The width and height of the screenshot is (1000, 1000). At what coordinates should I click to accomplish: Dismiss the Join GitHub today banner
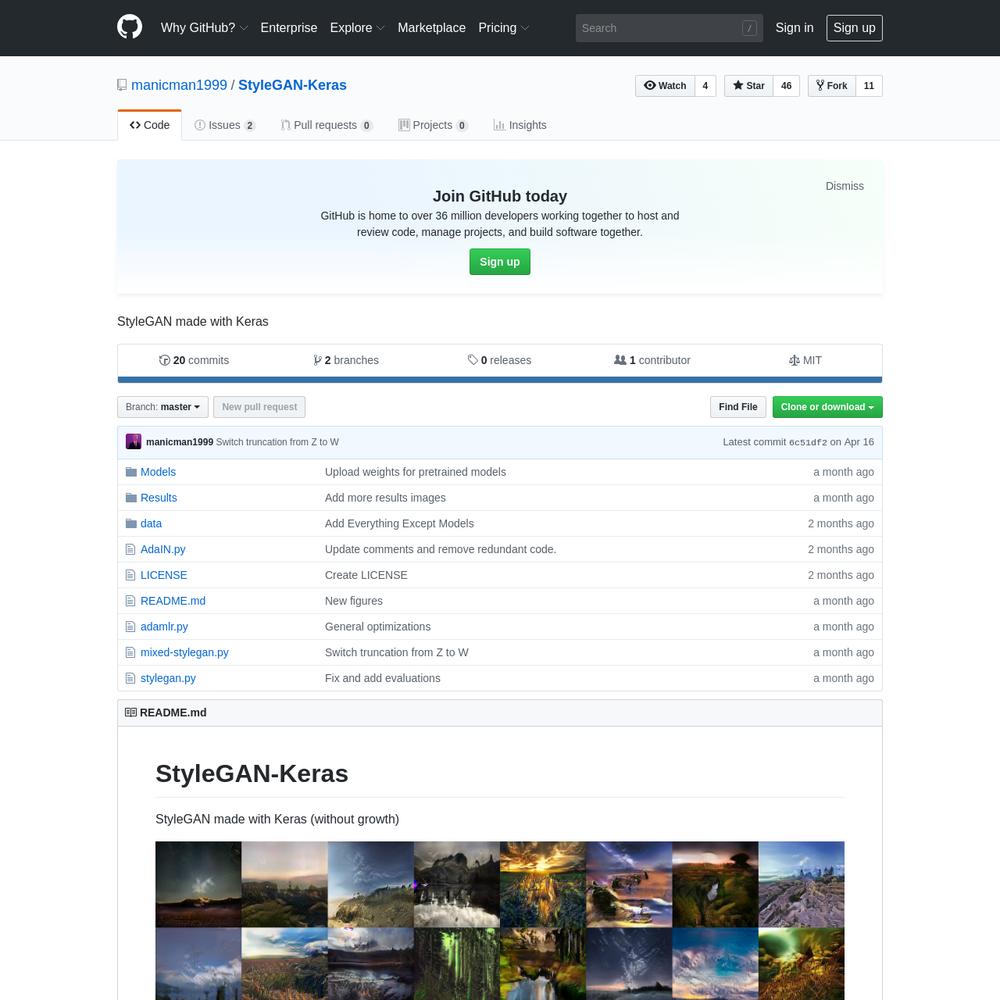point(844,186)
